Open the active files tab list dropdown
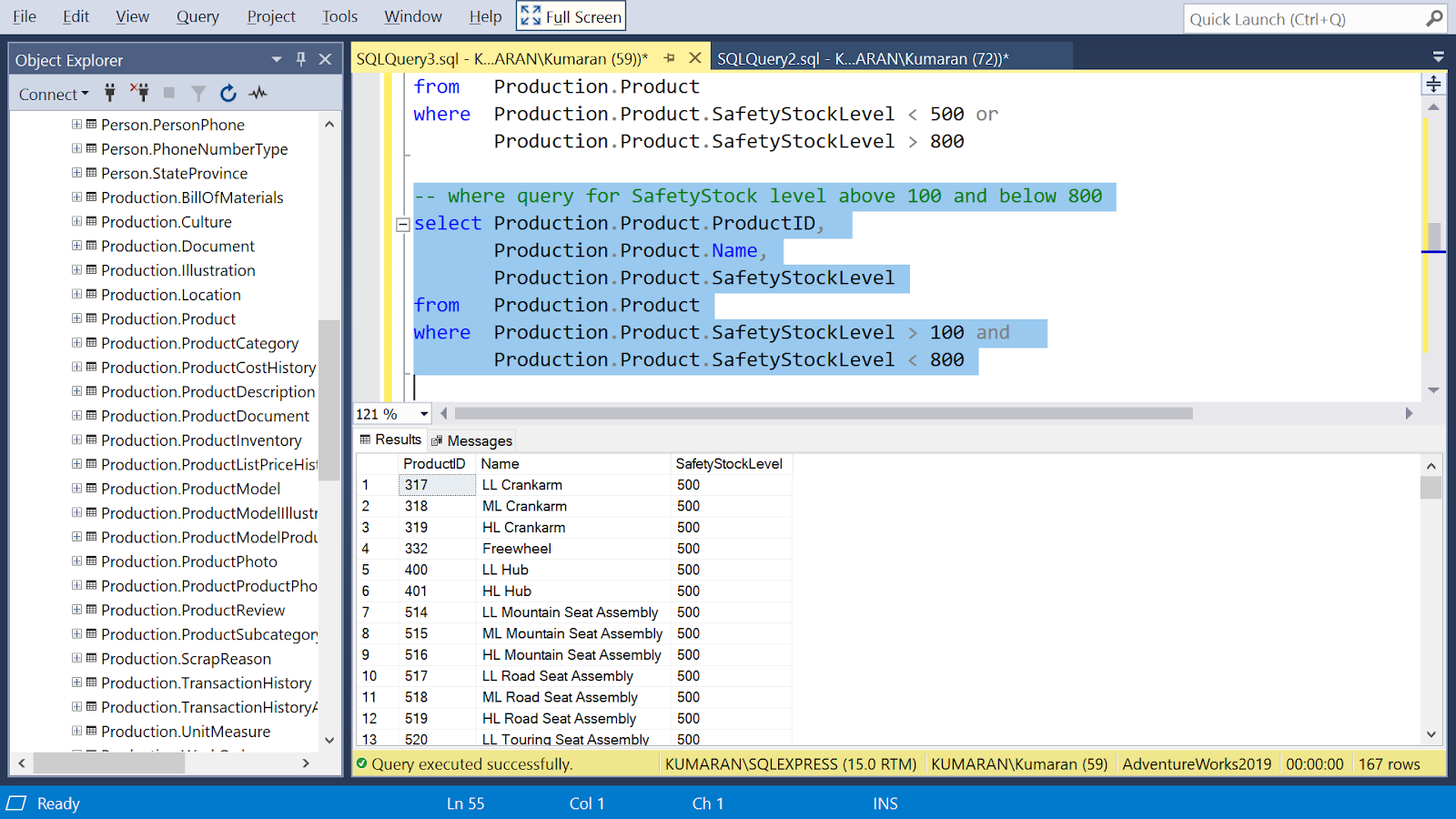Screen dimensions: 1456x819 pyautogui.click(x=1438, y=57)
